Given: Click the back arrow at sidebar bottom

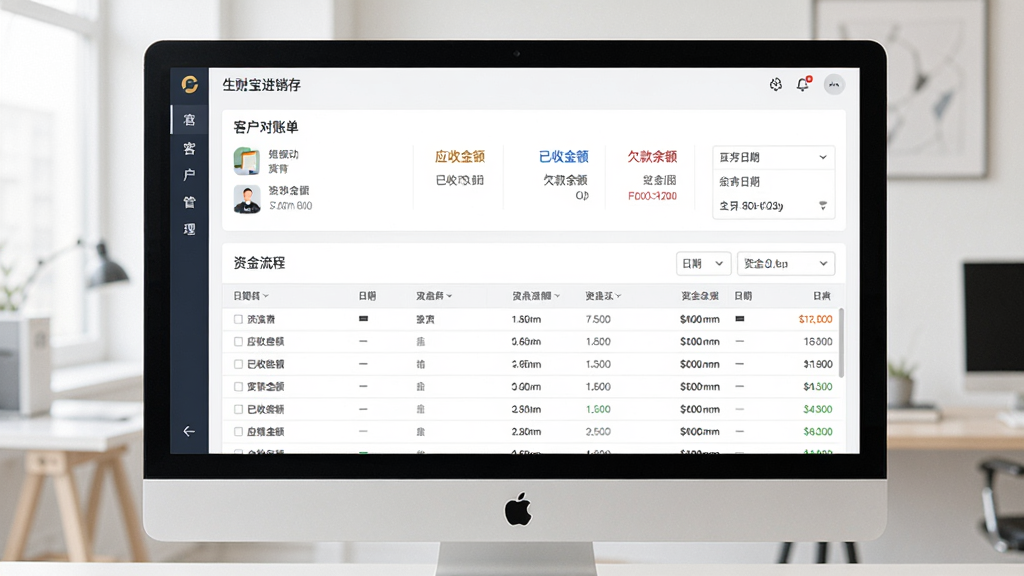Looking at the screenshot, I should (189, 431).
